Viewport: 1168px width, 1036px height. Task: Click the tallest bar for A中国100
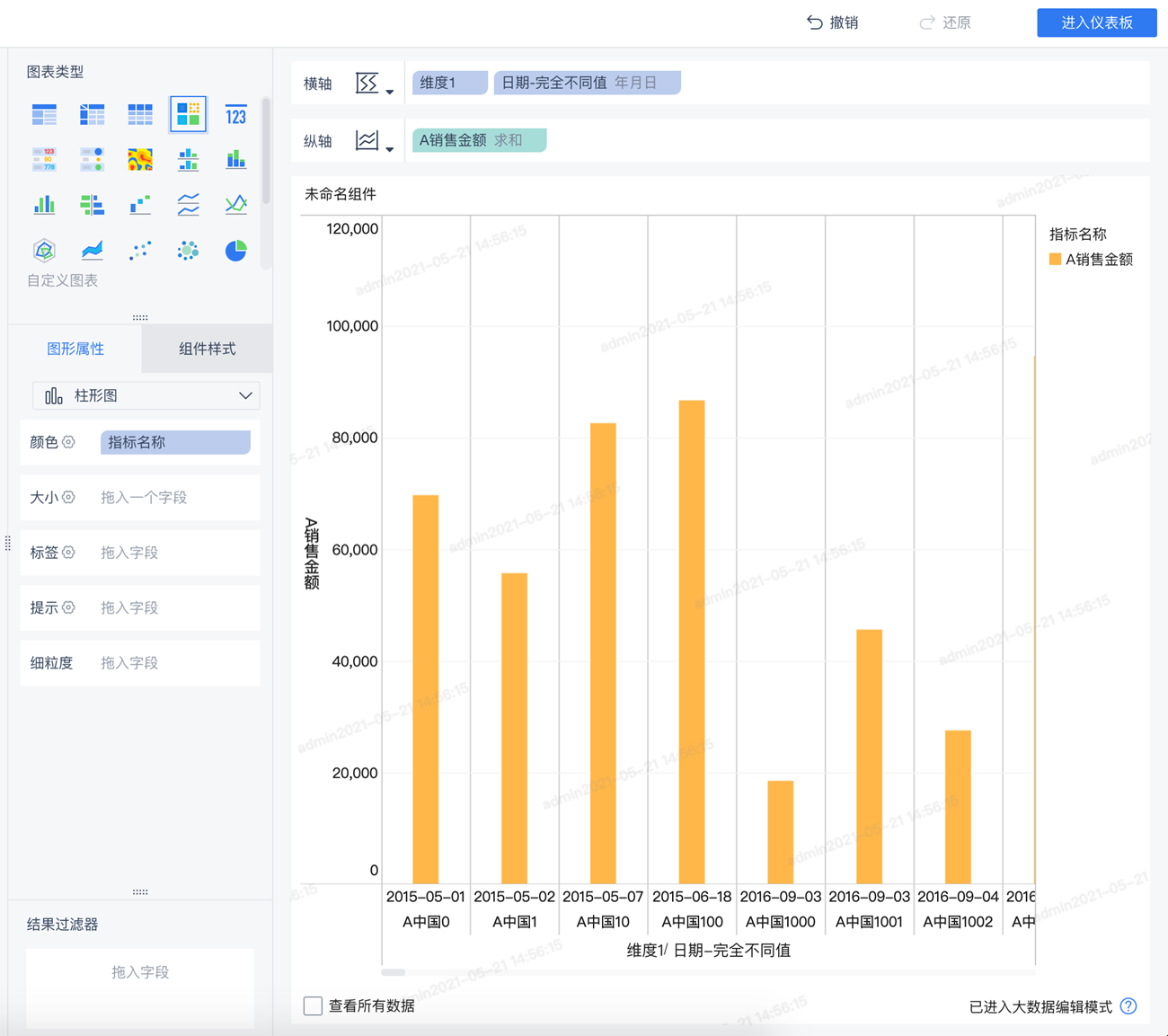pos(692,642)
